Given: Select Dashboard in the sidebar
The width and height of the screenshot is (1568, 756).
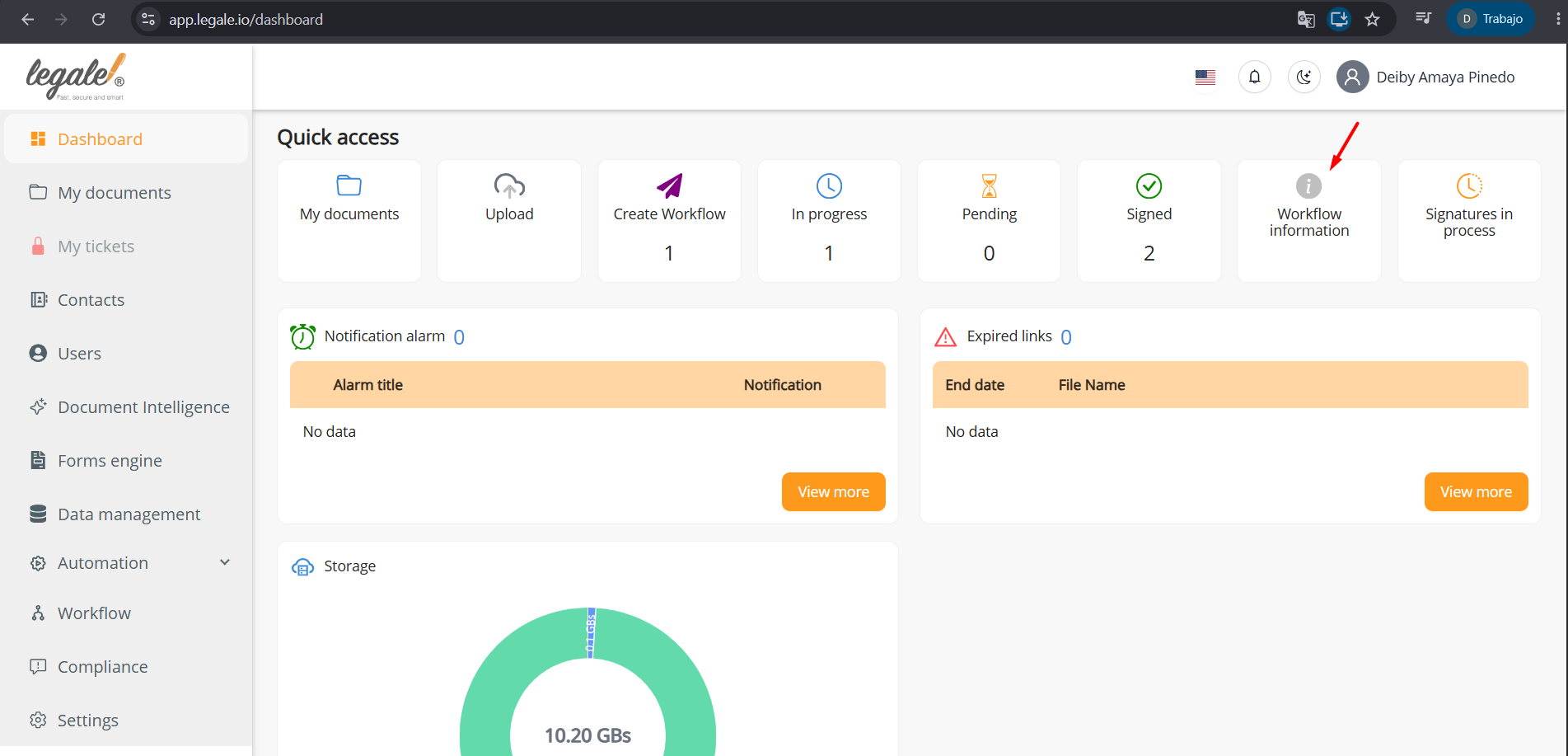Looking at the screenshot, I should [x=126, y=139].
